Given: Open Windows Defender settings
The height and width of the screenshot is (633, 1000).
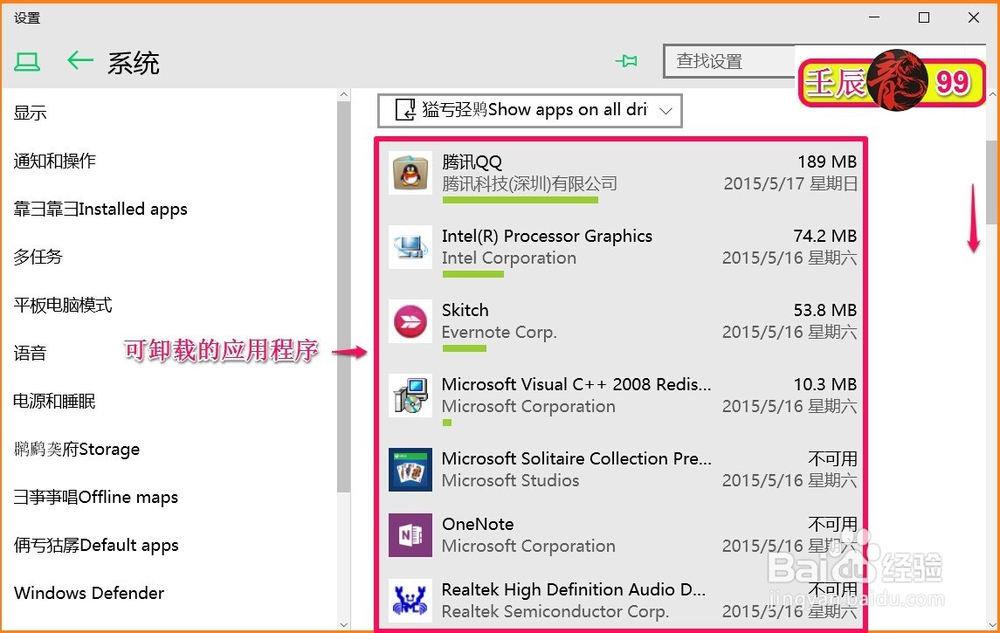Looking at the screenshot, I should coord(88,593).
